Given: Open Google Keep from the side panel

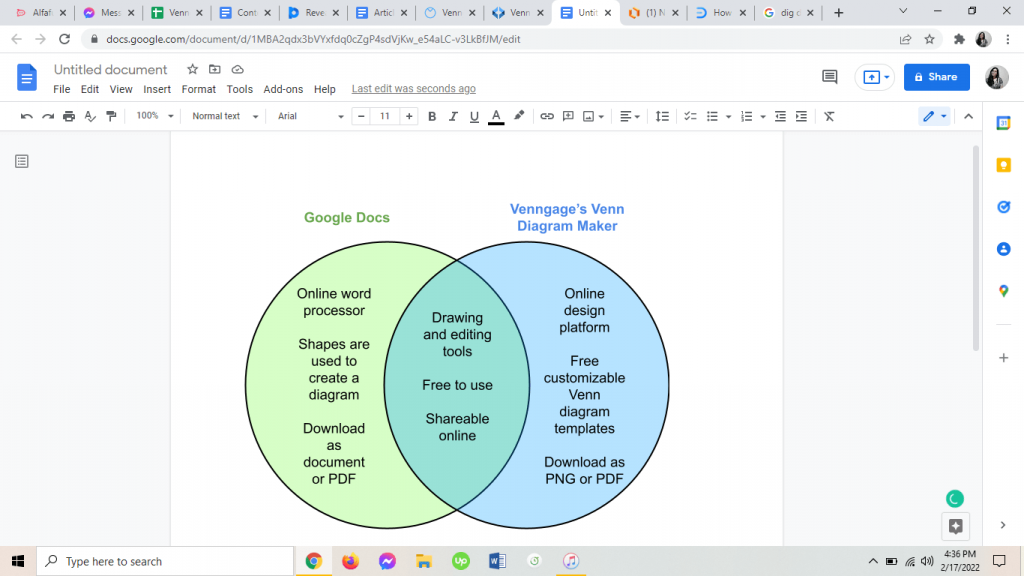Looking at the screenshot, I should click(x=1004, y=165).
